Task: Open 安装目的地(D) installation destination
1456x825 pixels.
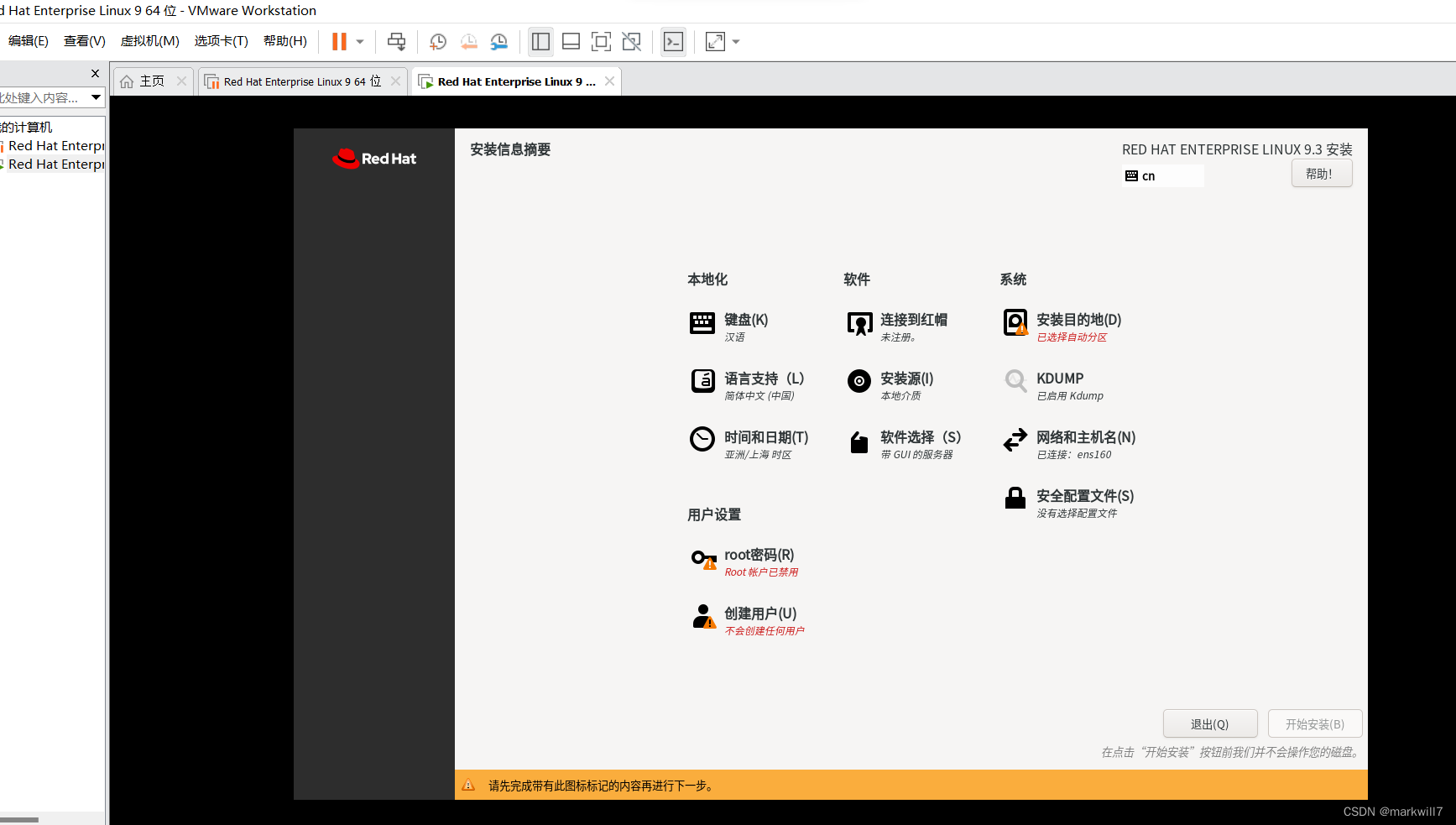Action: [x=1062, y=326]
